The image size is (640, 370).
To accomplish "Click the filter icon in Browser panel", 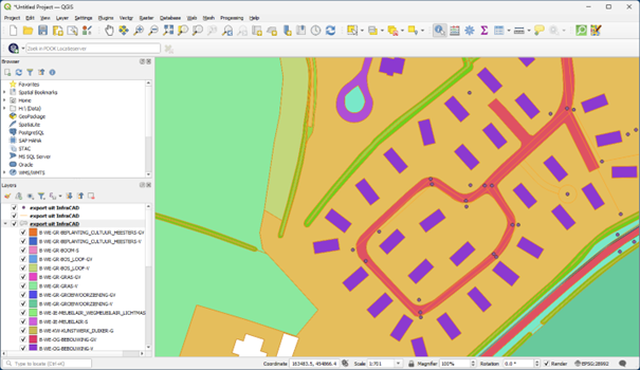I will tap(30, 72).
